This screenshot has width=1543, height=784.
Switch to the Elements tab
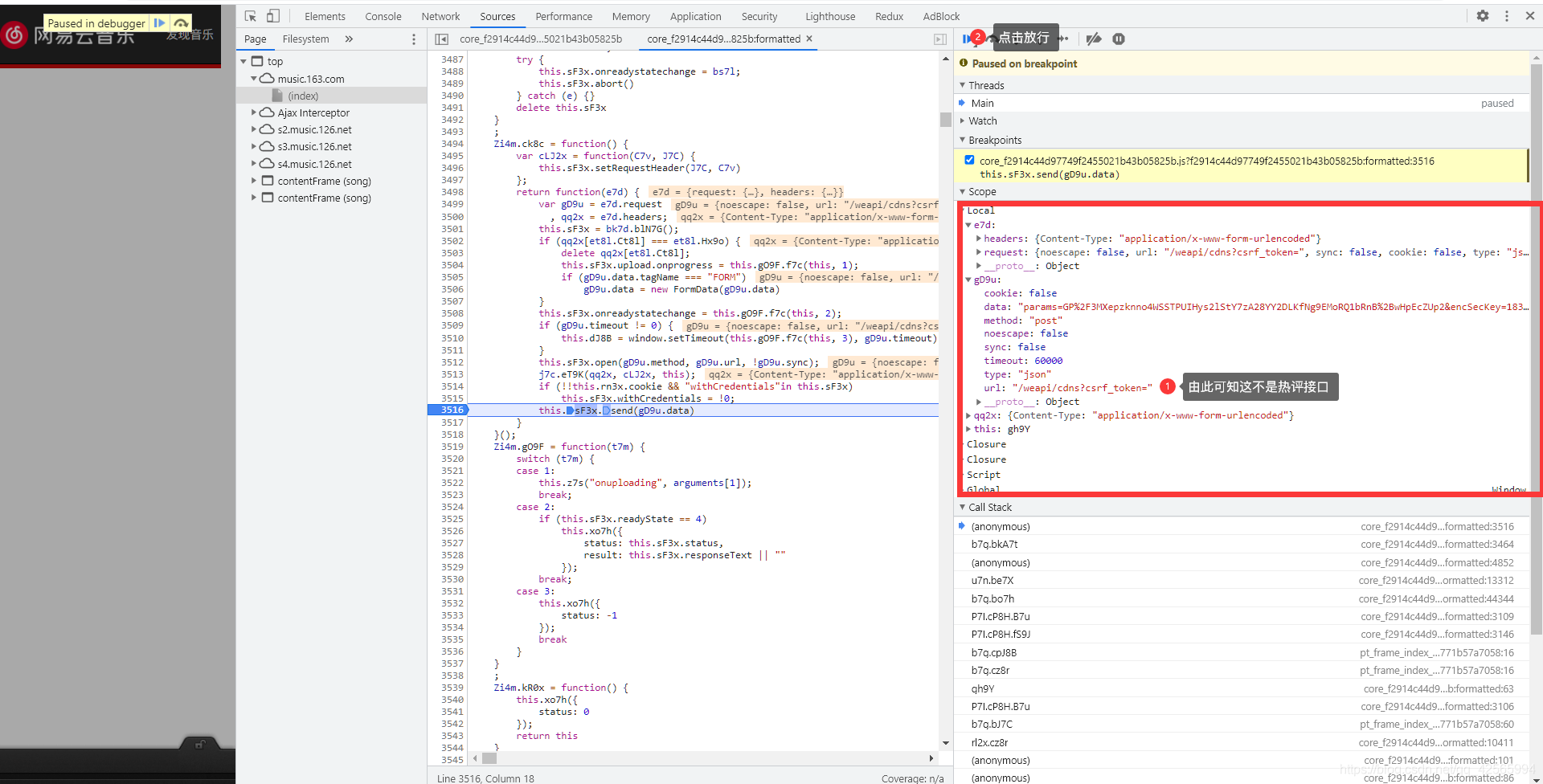325,16
